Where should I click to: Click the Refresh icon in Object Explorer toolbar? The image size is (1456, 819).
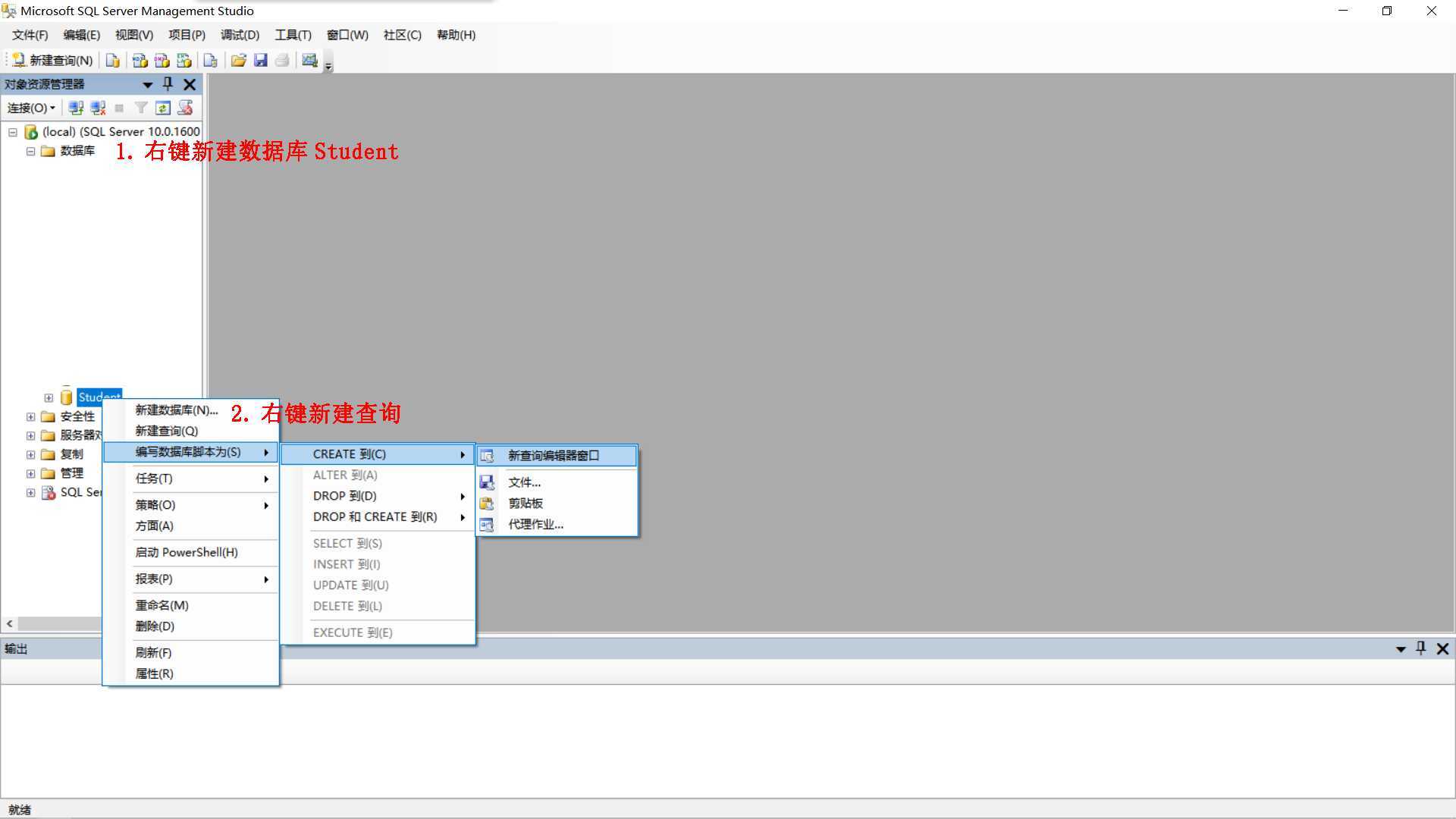pos(163,108)
